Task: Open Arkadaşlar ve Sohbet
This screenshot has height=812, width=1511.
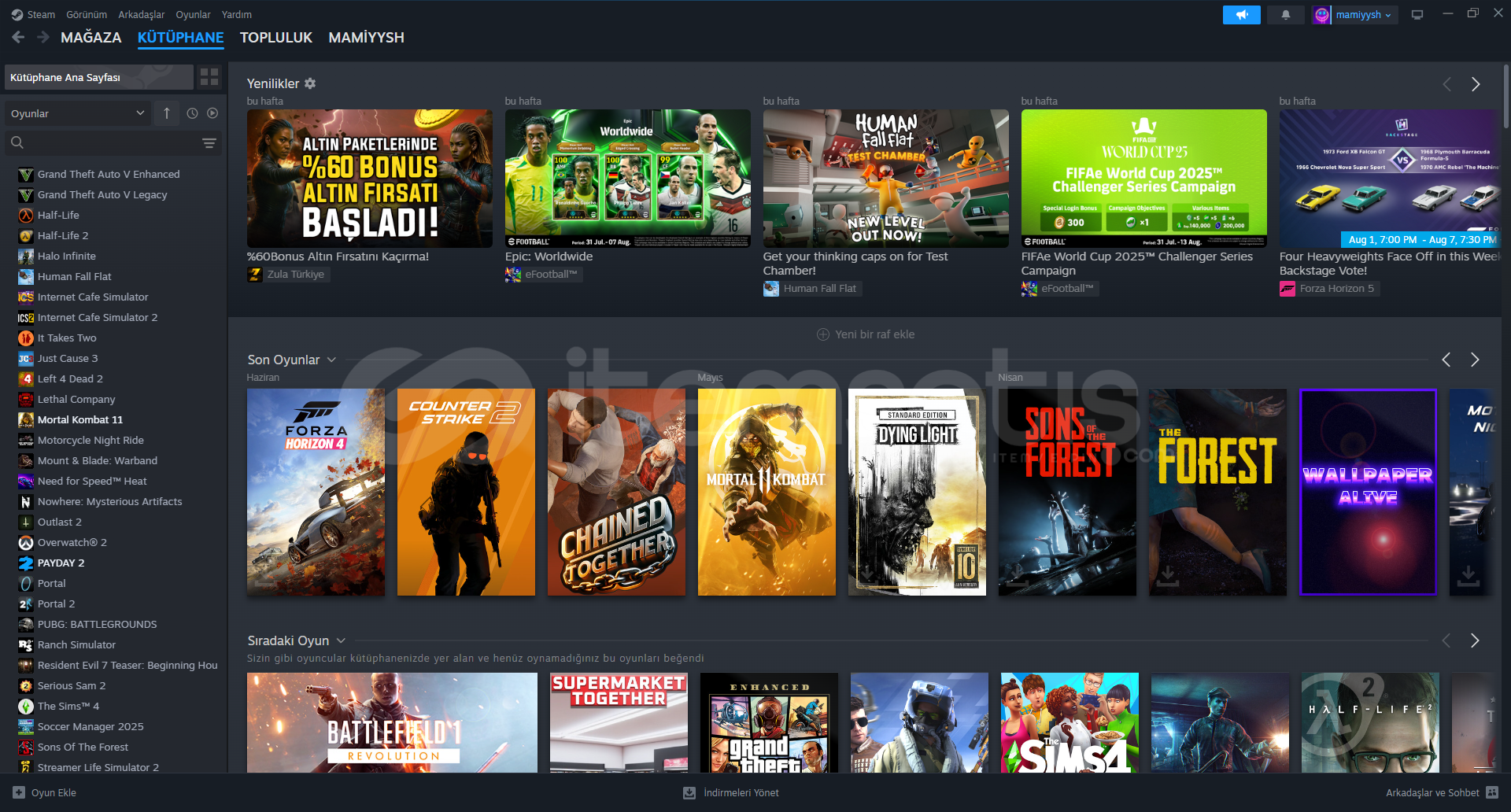Action: tap(1442, 792)
